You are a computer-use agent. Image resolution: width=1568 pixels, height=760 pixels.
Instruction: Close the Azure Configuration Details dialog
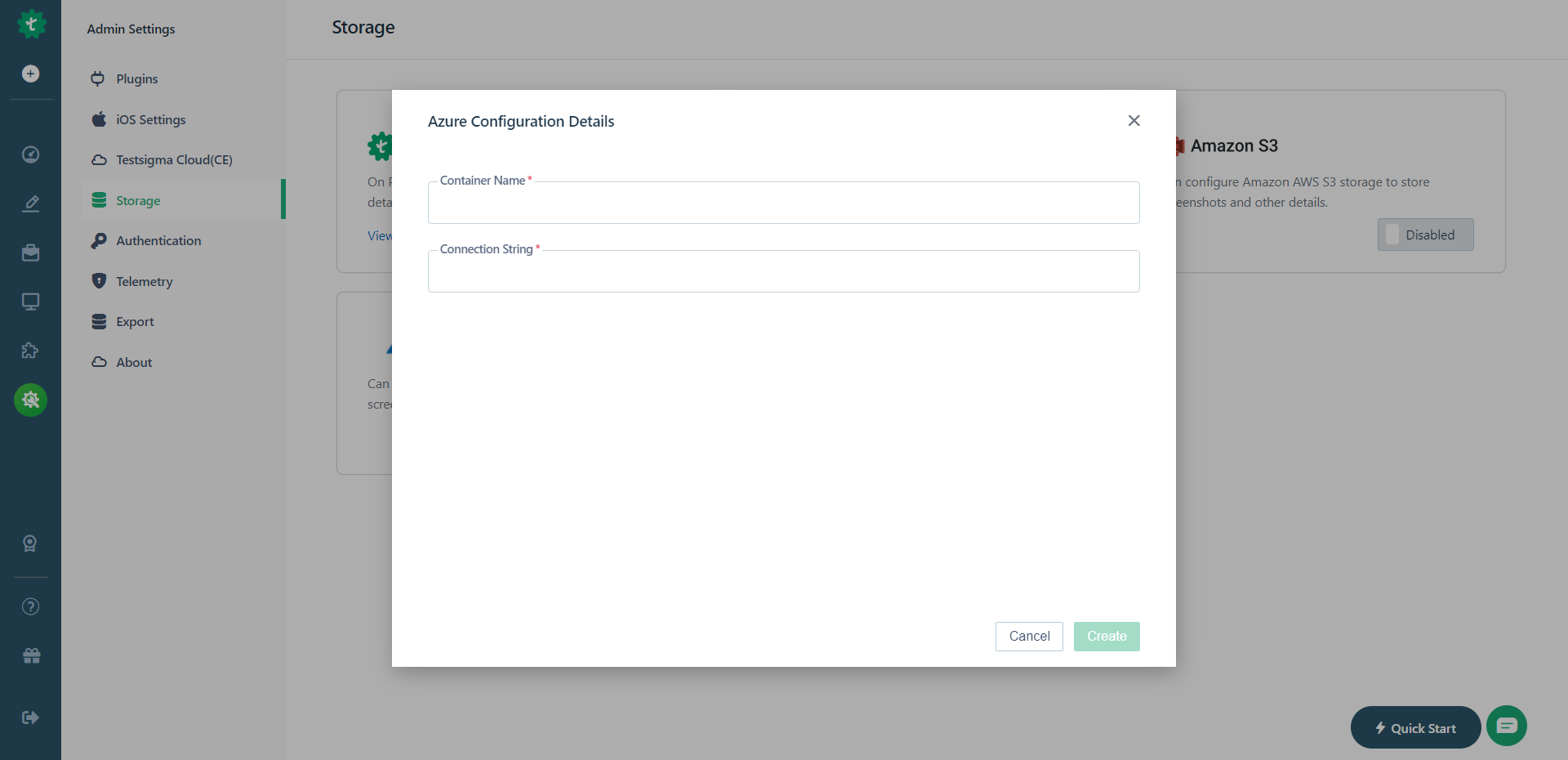1134,120
